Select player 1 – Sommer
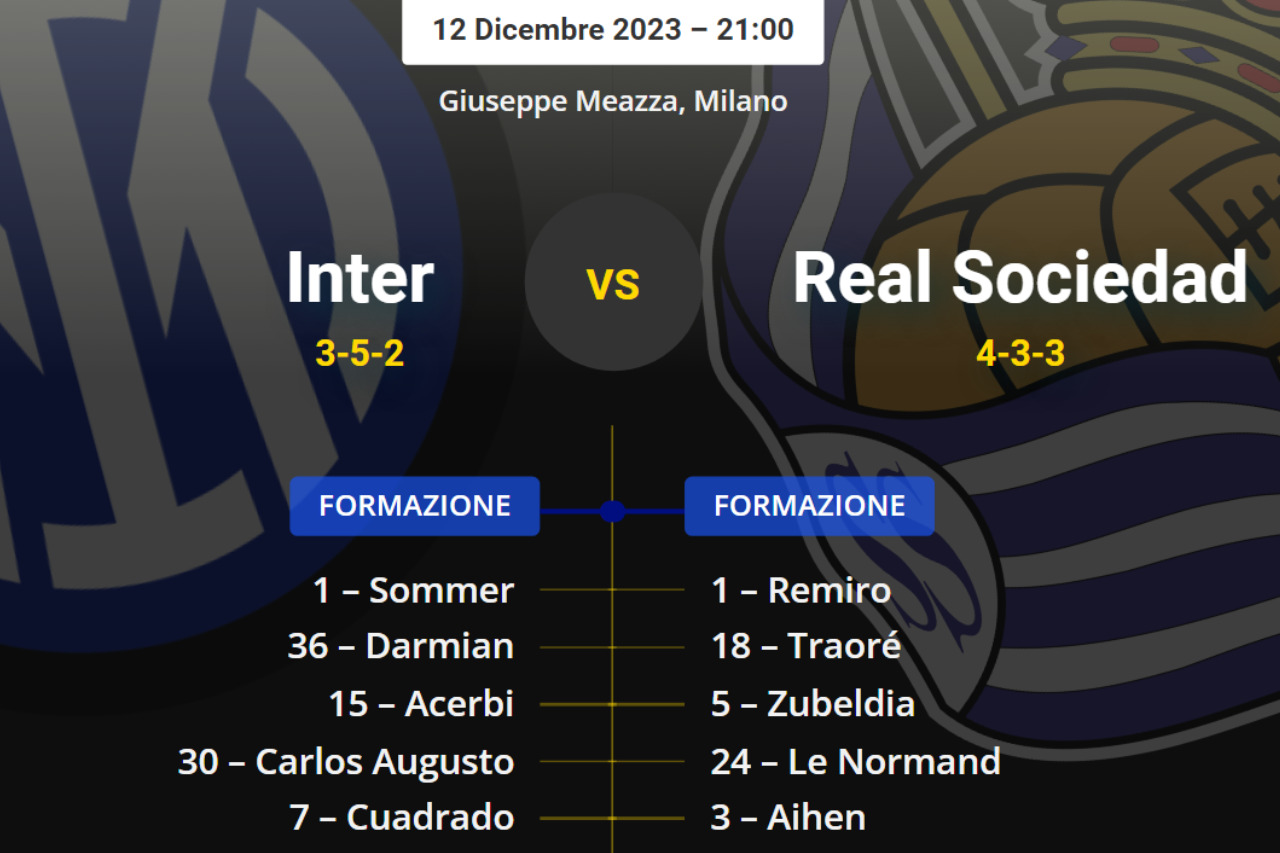This screenshot has width=1280, height=853. click(x=414, y=590)
